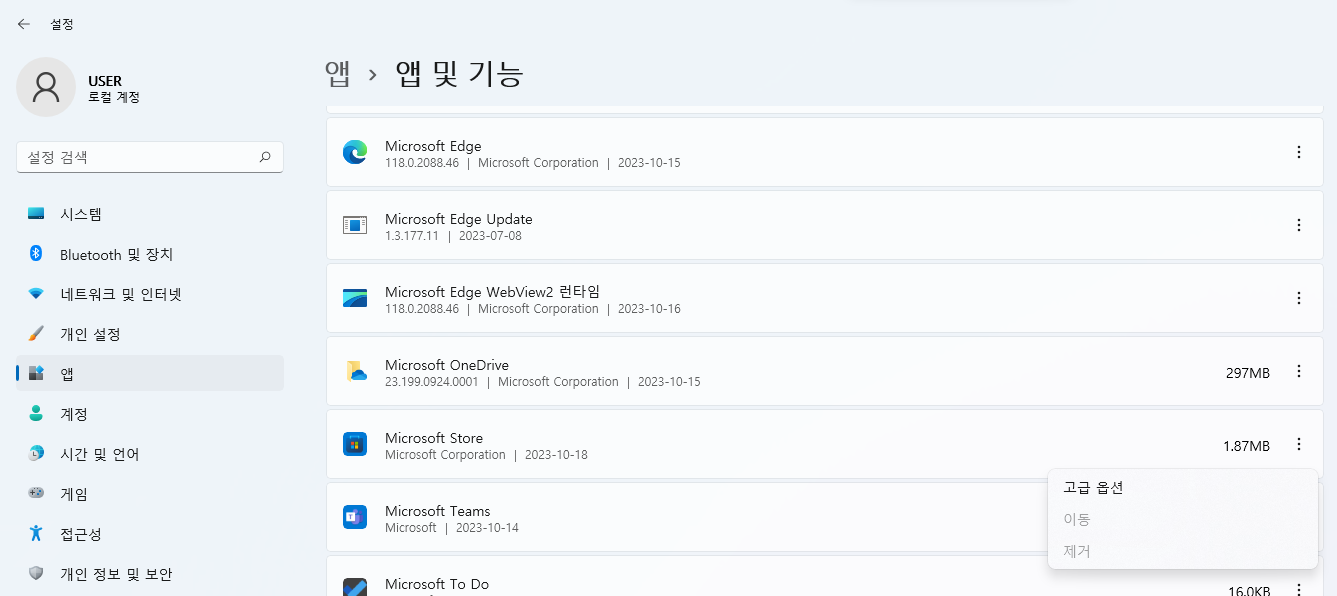This screenshot has width=1337, height=596.
Task: Click the Microsoft To Do icon
Action: (355, 587)
